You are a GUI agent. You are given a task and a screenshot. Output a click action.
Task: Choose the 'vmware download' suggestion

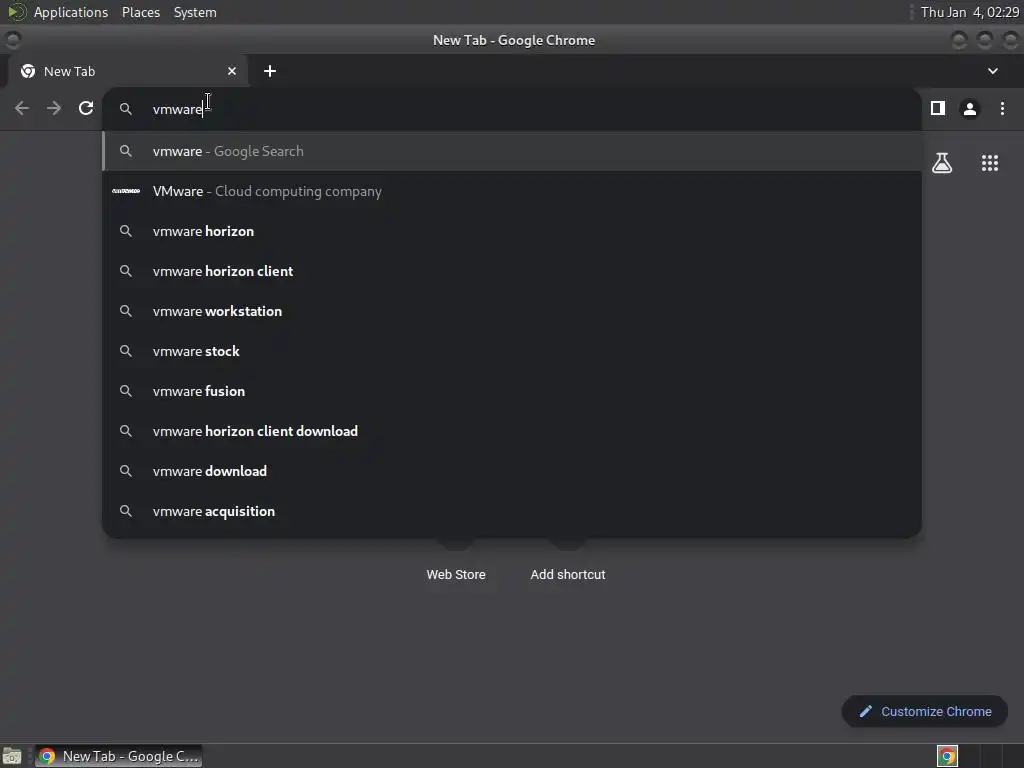pos(512,471)
